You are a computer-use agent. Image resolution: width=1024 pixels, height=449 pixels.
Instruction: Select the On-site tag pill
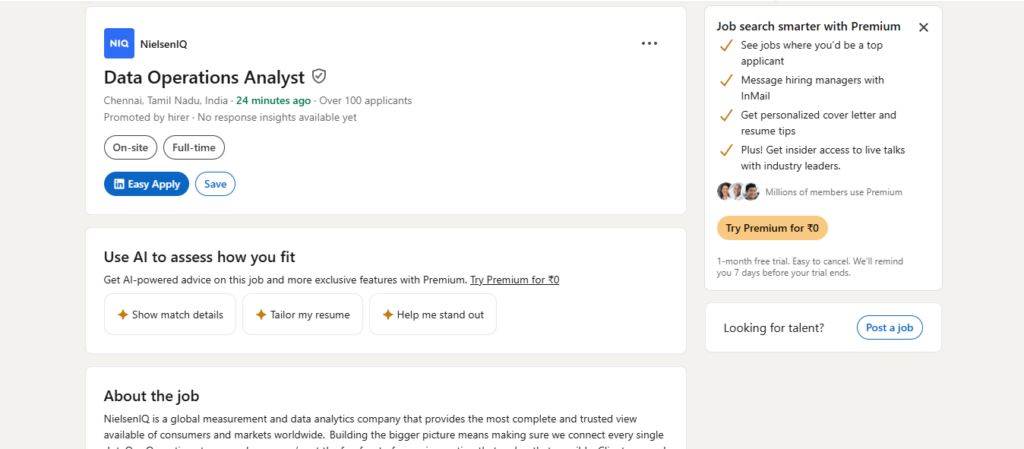pos(131,147)
